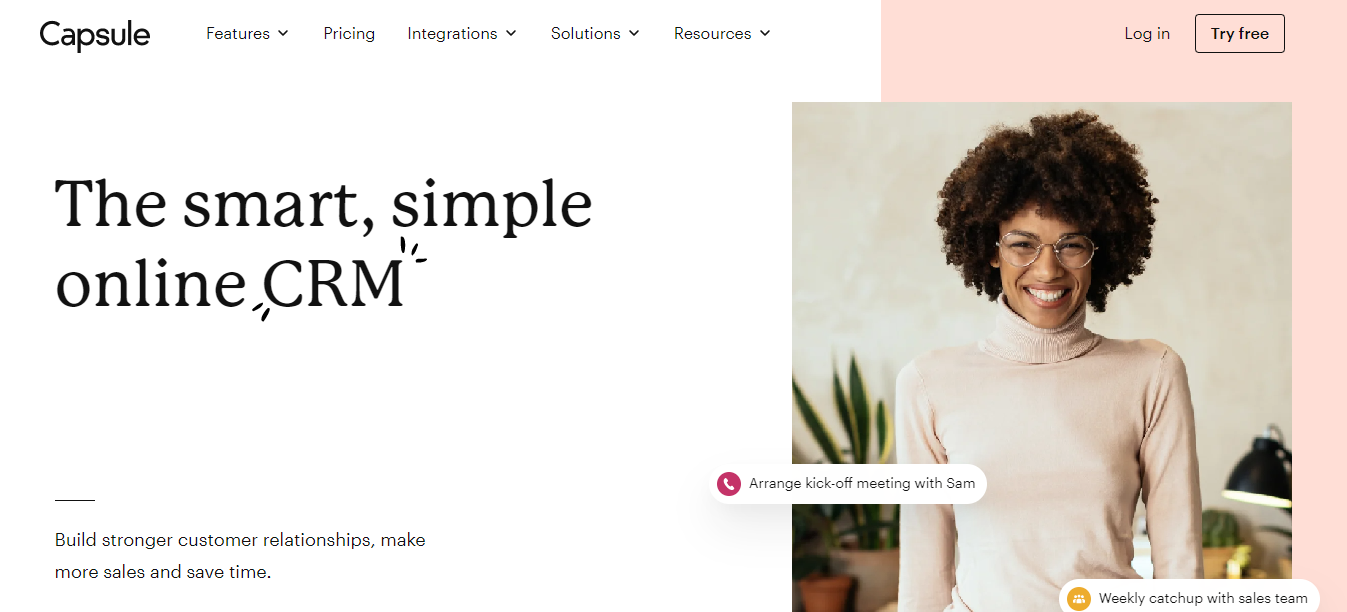This screenshot has height=612, width=1347.
Task: Click the sparkle accent mark above CRM
Action: click(x=412, y=251)
